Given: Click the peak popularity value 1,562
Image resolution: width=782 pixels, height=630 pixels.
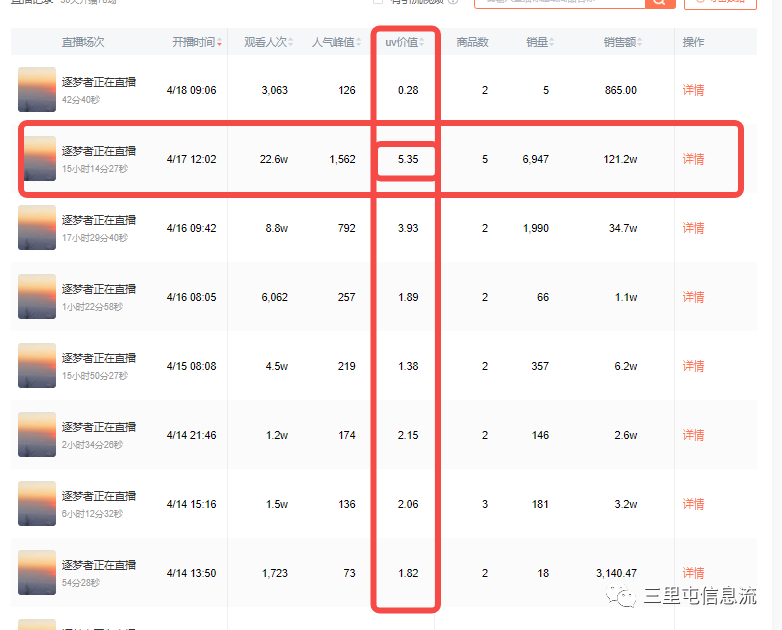Looking at the screenshot, I should [x=343, y=159].
